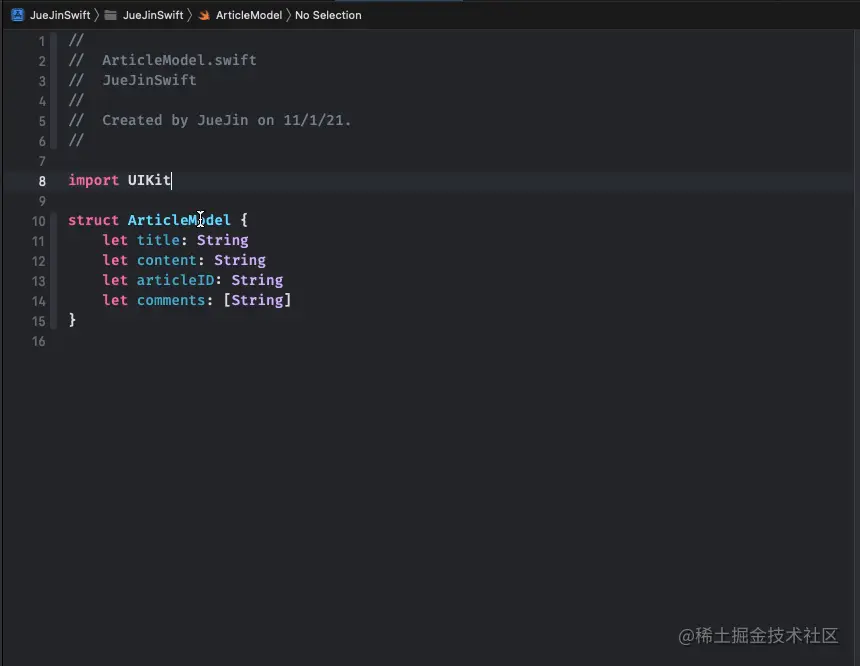Click line number 10 in gutter

pos(38,221)
